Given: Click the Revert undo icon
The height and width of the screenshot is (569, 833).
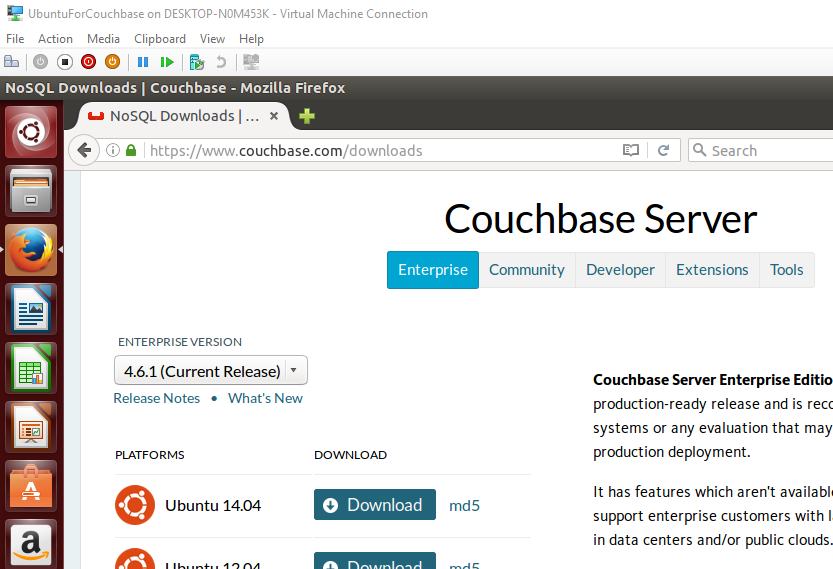Looking at the screenshot, I should point(221,62).
